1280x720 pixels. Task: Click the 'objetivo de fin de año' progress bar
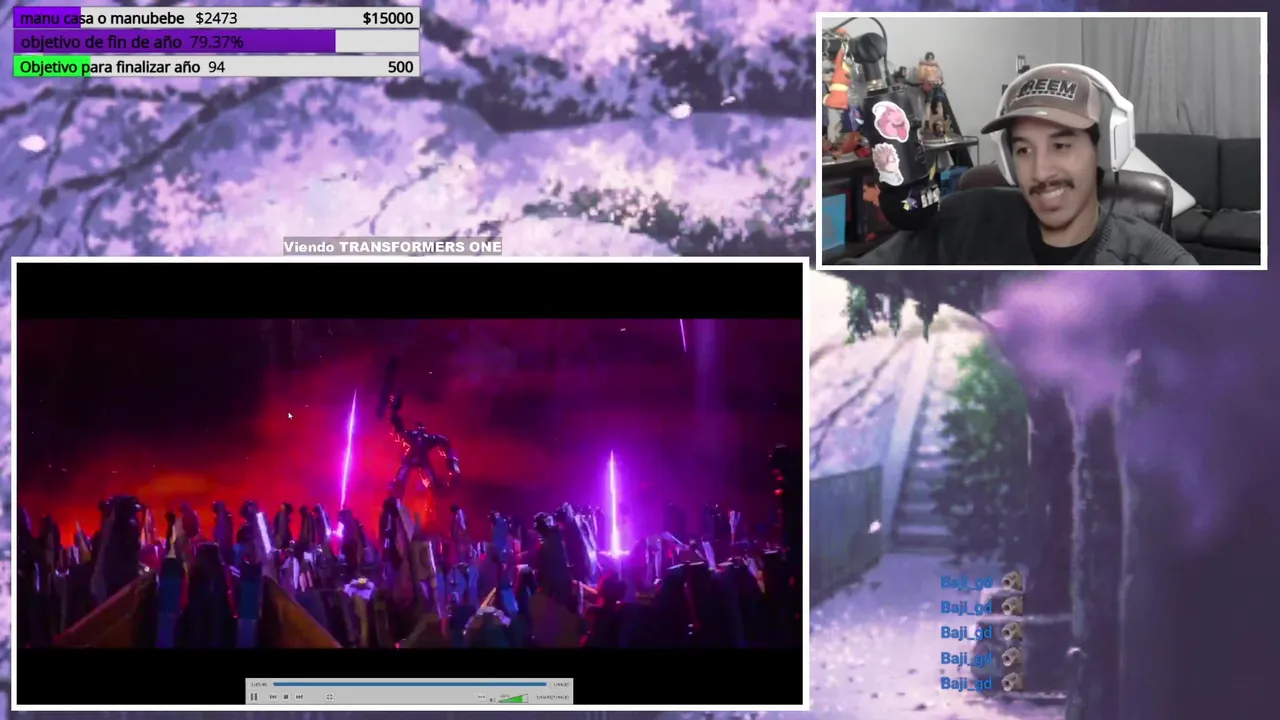point(216,42)
